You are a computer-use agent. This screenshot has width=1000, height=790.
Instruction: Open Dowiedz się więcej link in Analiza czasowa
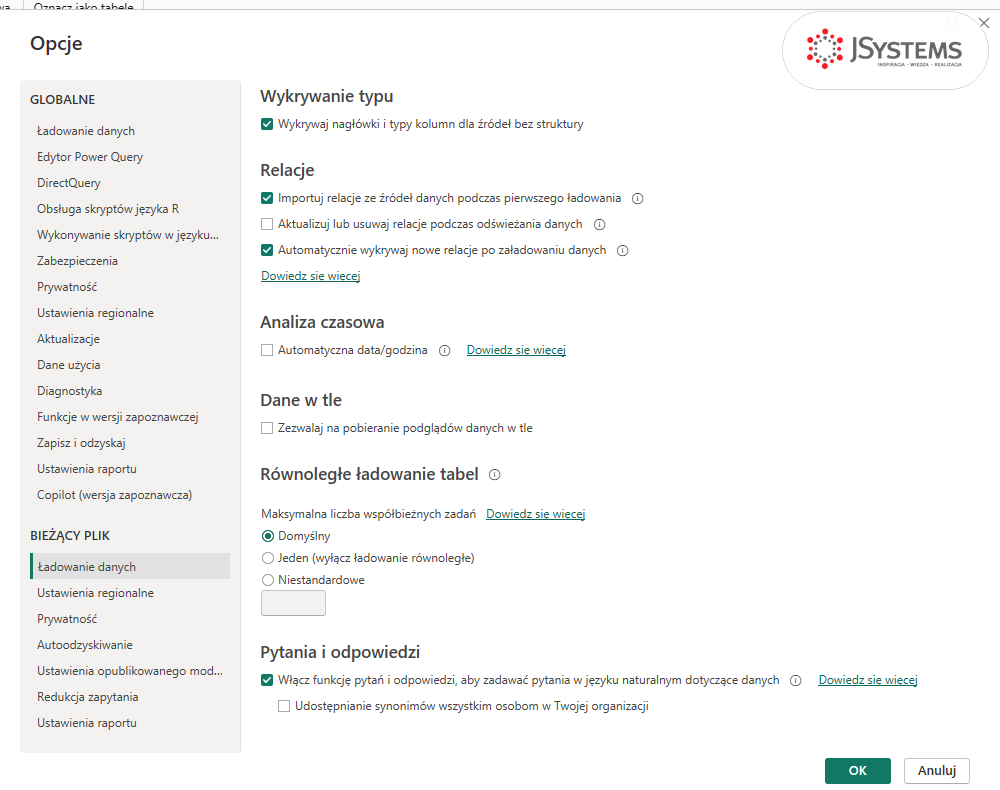click(x=516, y=350)
